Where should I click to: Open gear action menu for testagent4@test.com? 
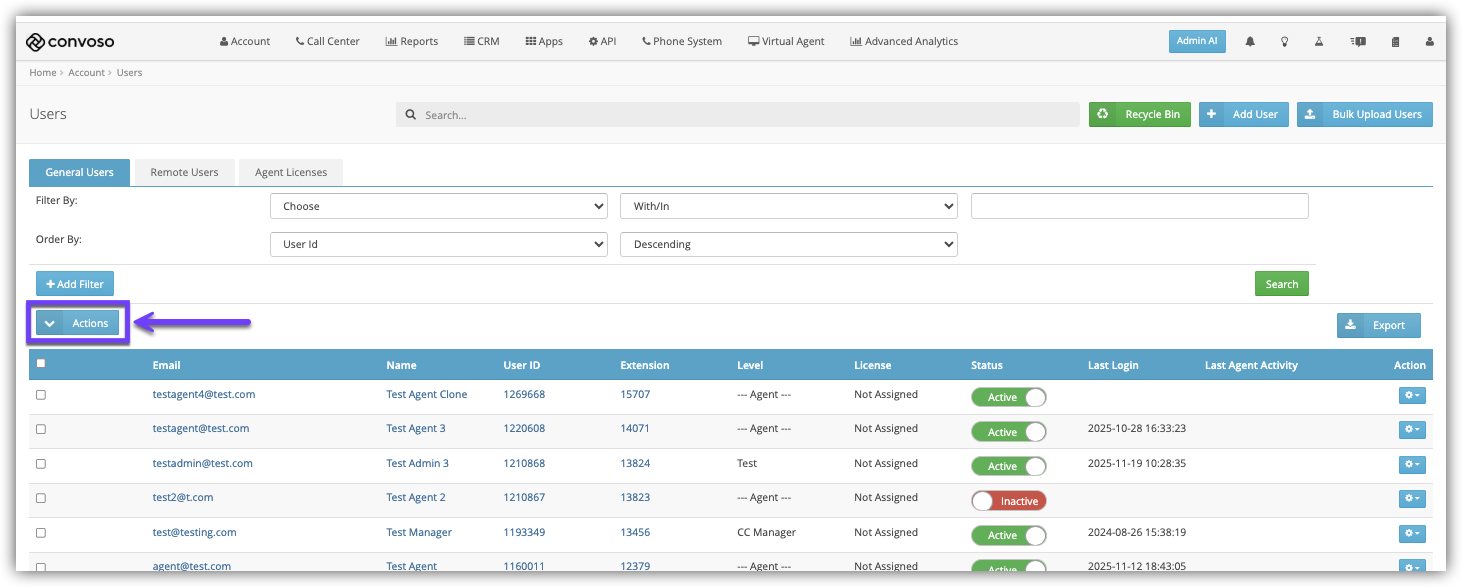pos(1412,396)
